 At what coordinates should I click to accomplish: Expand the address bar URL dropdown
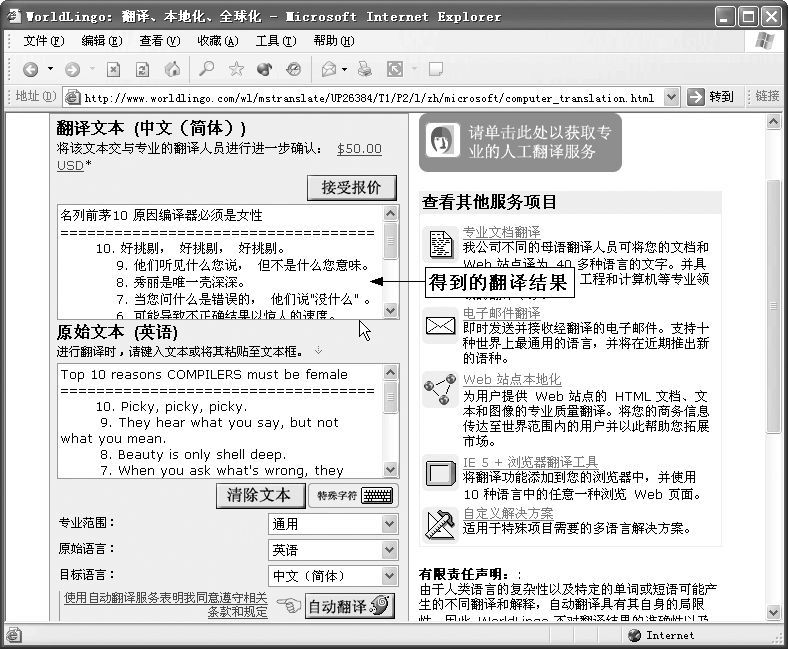(x=671, y=97)
